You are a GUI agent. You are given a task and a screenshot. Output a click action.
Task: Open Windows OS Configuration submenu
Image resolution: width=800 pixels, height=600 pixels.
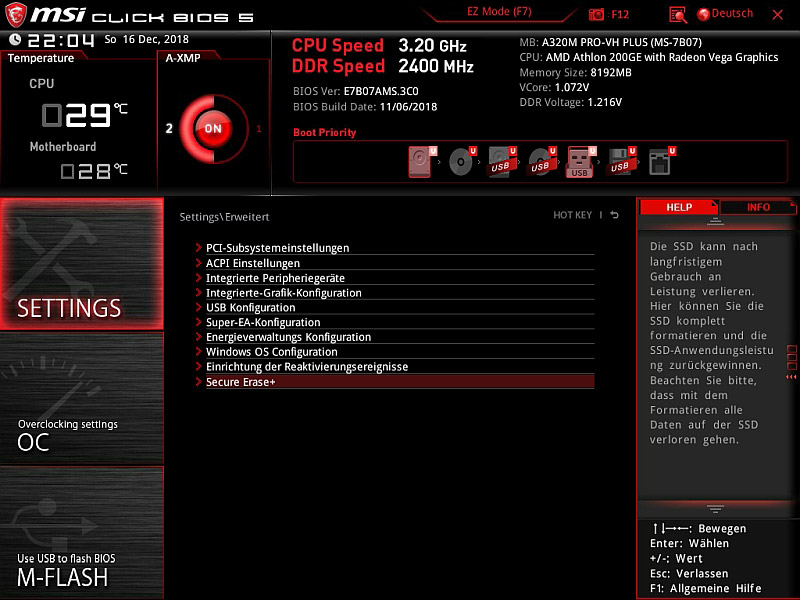pyautogui.click(x=395, y=352)
